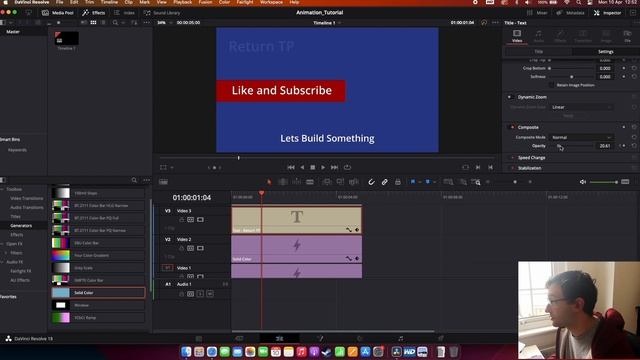640x360 pixels.
Task: Jump to last frame in viewer
Action: (334, 167)
